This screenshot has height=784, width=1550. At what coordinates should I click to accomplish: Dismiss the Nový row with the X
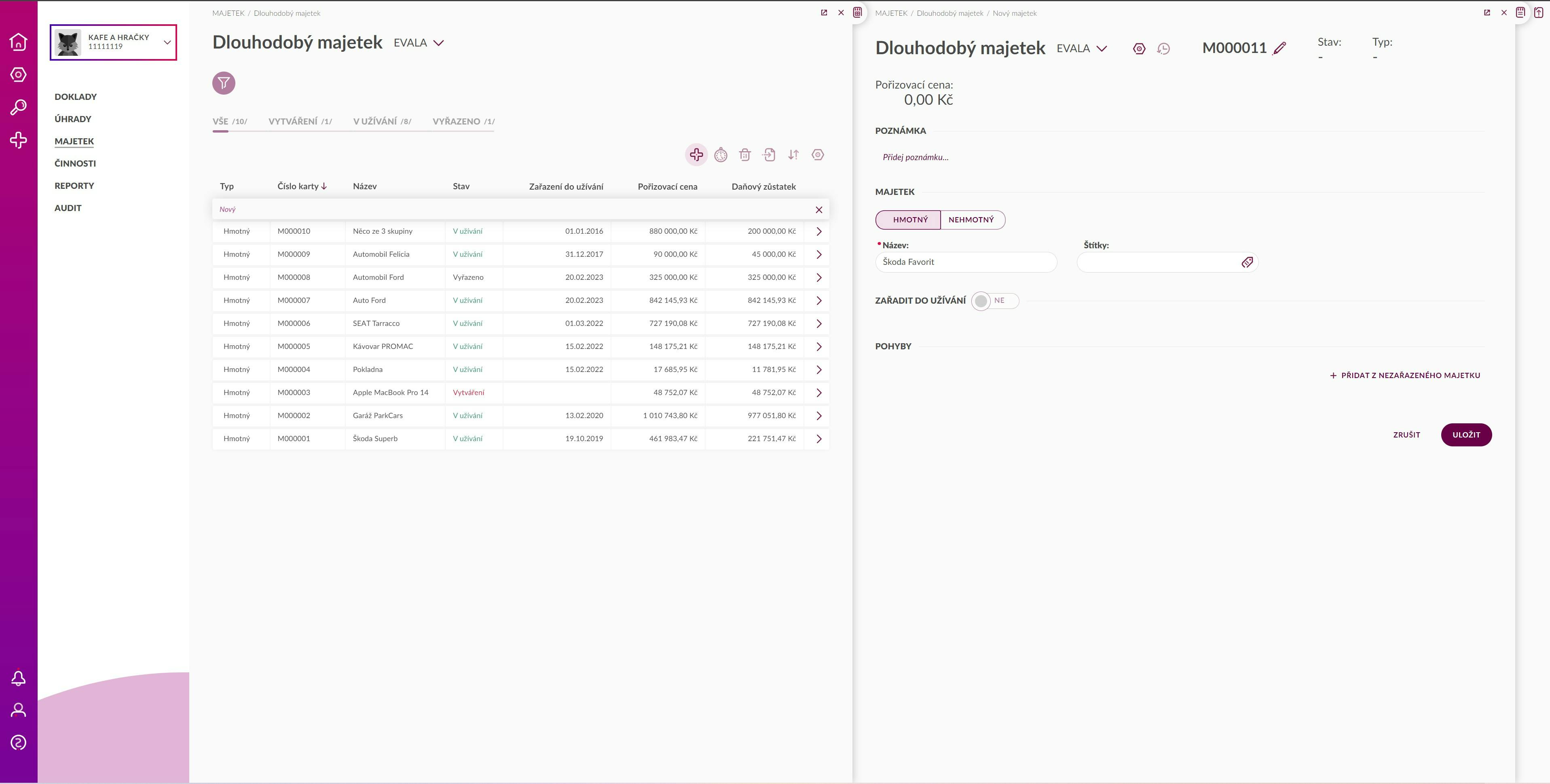coord(818,210)
